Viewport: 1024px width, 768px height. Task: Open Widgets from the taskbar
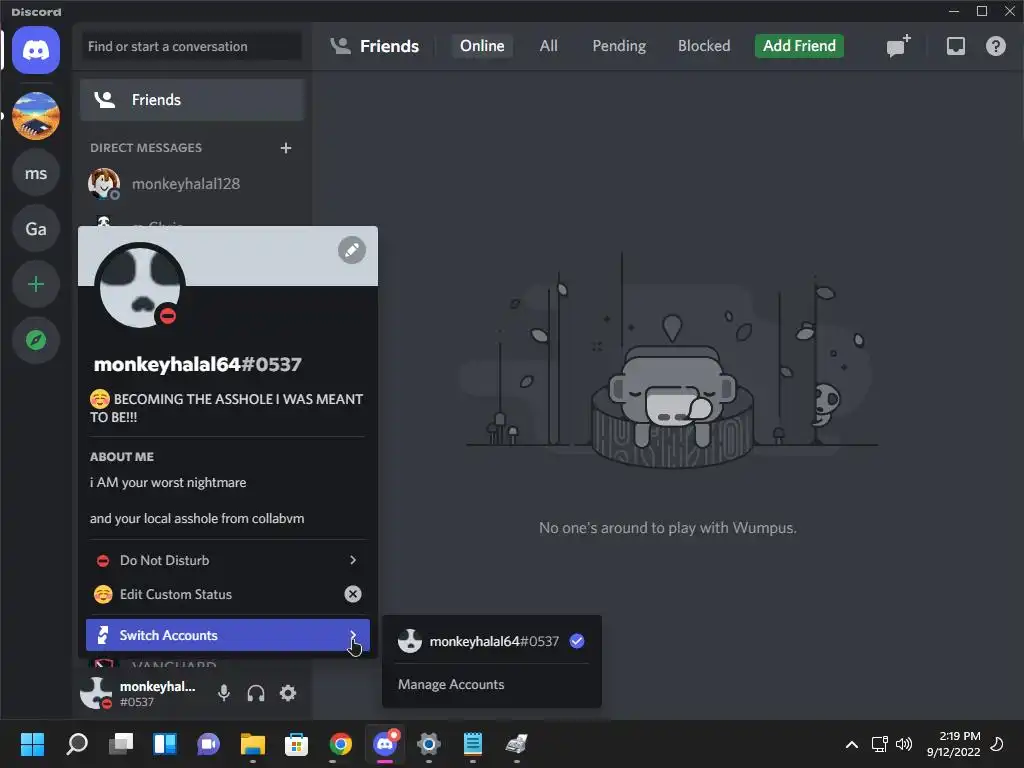coord(165,744)
